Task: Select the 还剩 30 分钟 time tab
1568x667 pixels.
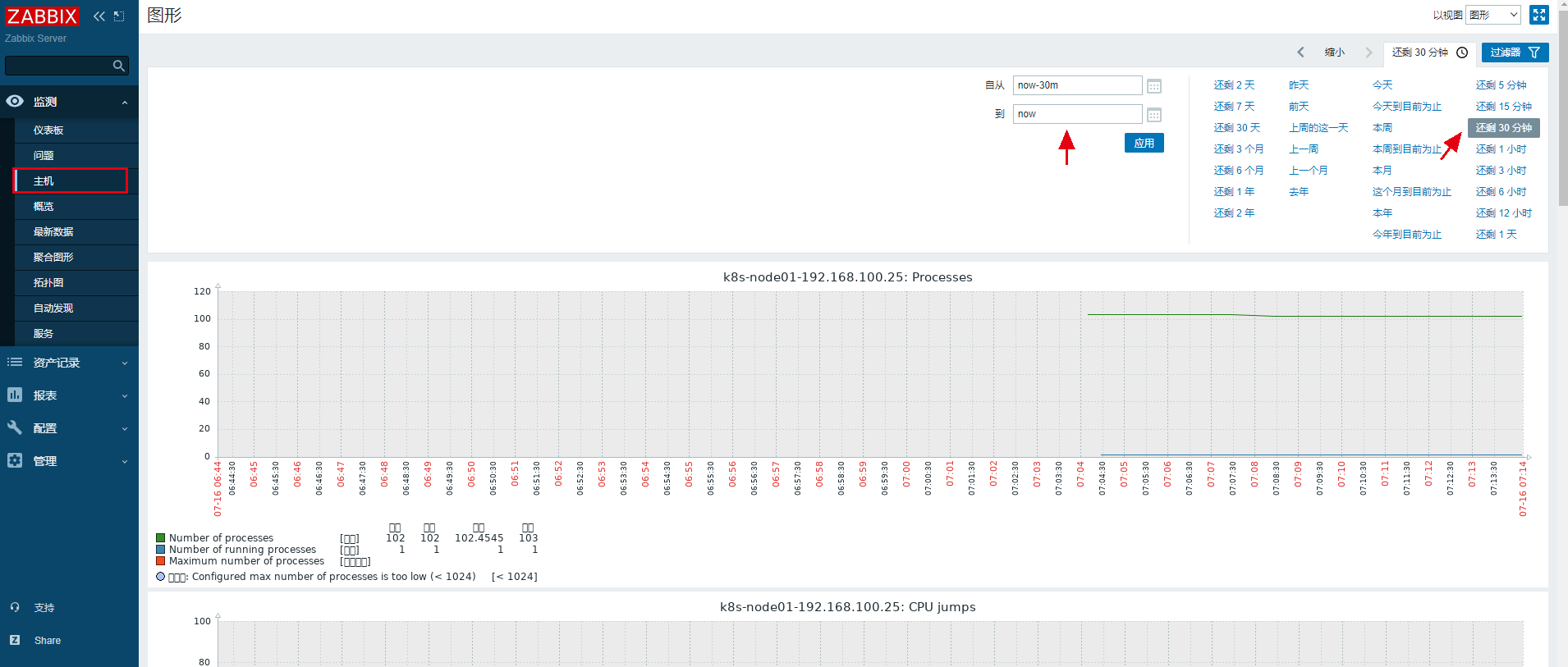Action: click(1429, 53)
